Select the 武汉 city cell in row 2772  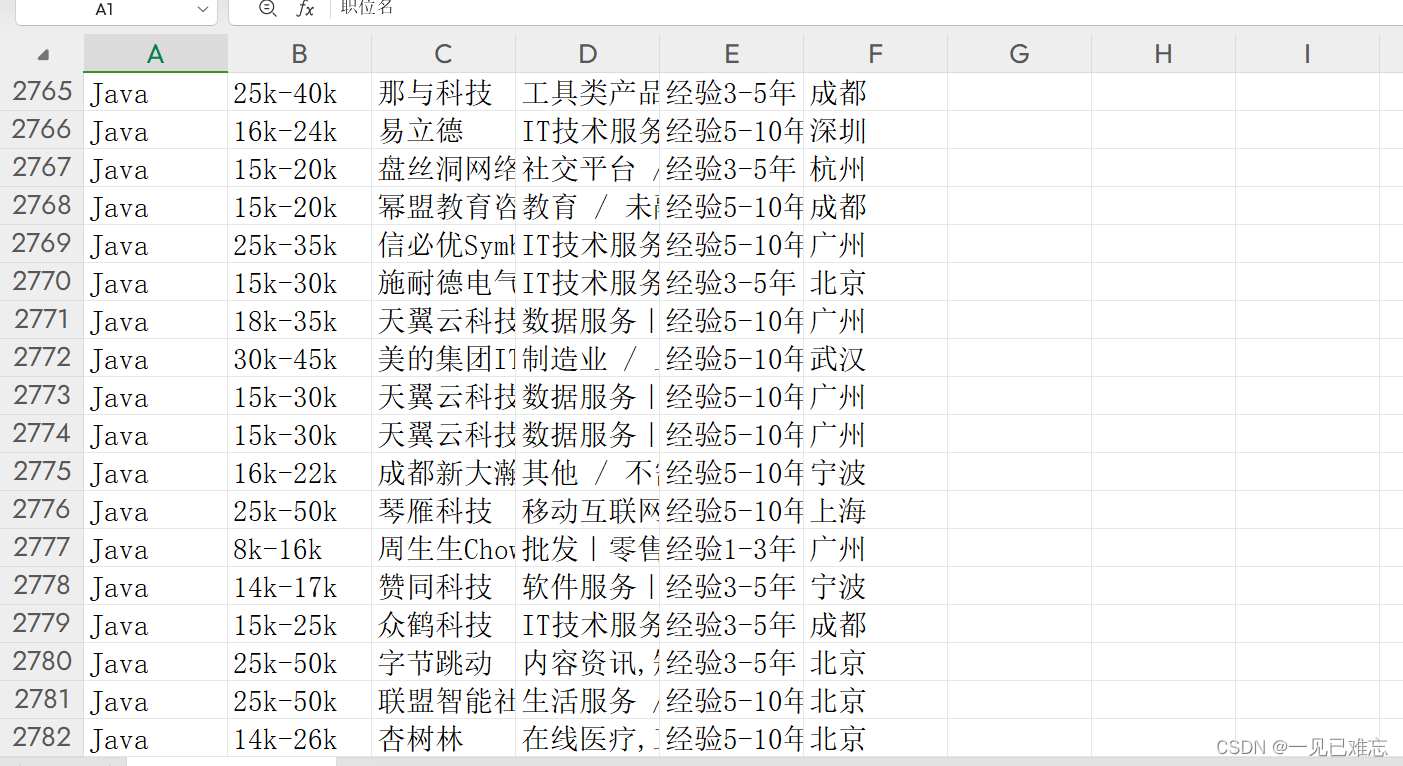pyautogui.click(x=874, y=358)
